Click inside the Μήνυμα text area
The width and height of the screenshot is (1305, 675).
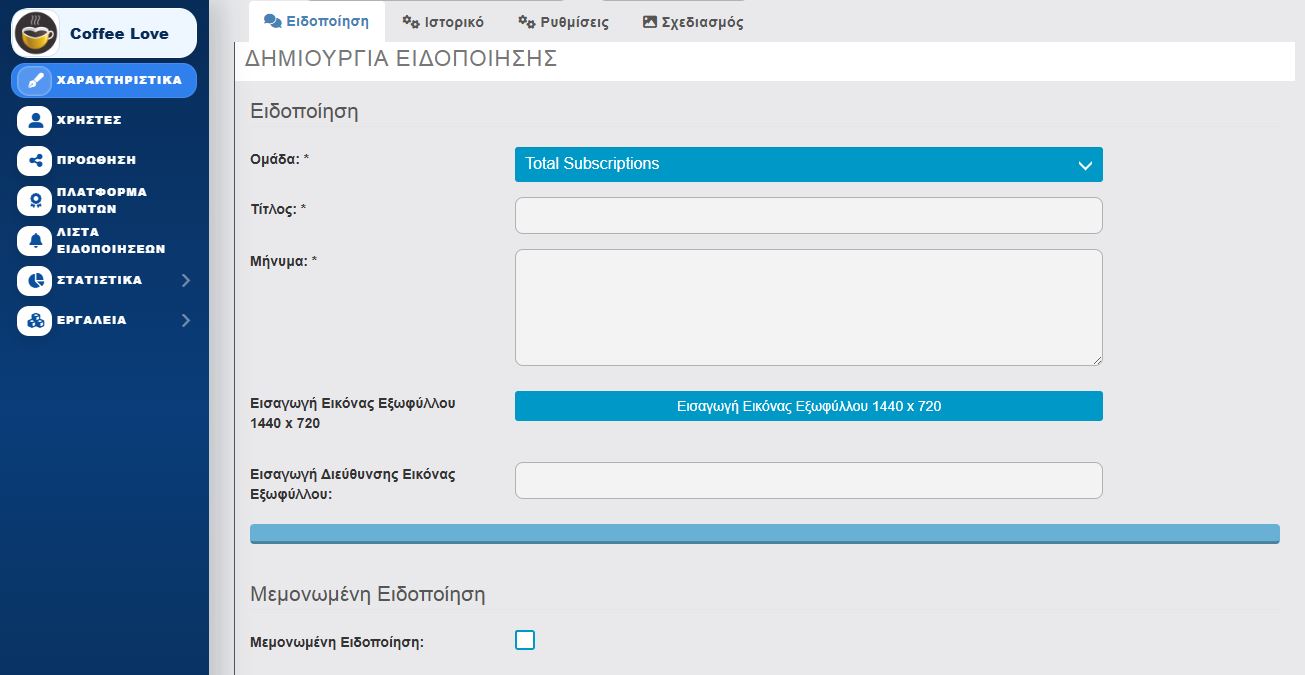[x=808, y=308]
